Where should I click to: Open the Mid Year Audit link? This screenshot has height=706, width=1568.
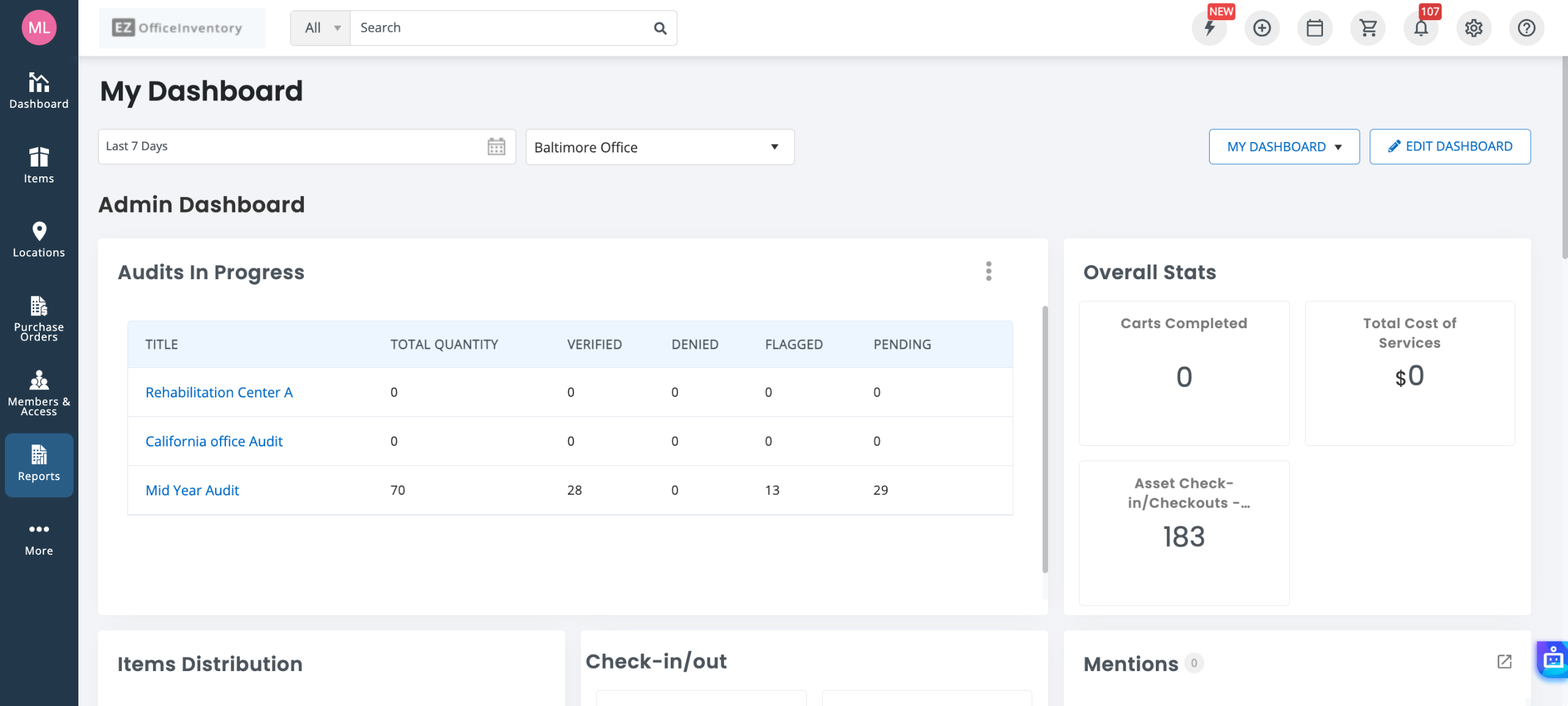pos(192,490)
